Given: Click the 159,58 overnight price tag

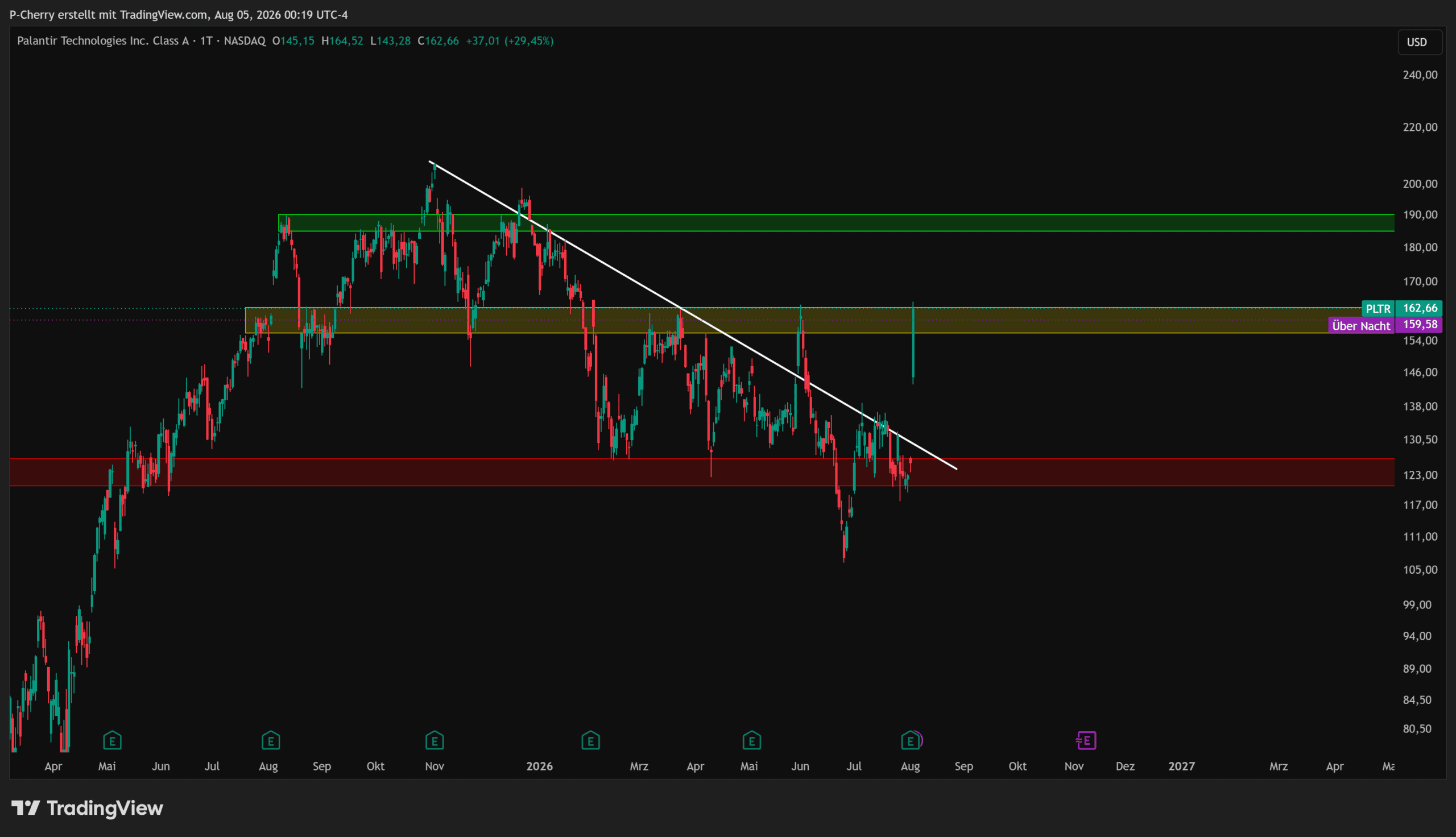Looking at the screenshot, I should [1420, 324].
